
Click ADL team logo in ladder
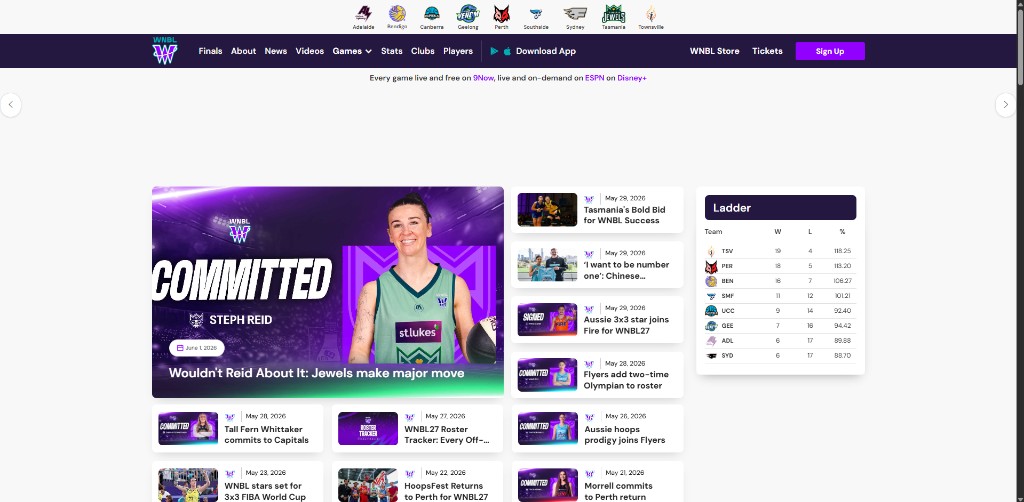[x=711, y=341]
